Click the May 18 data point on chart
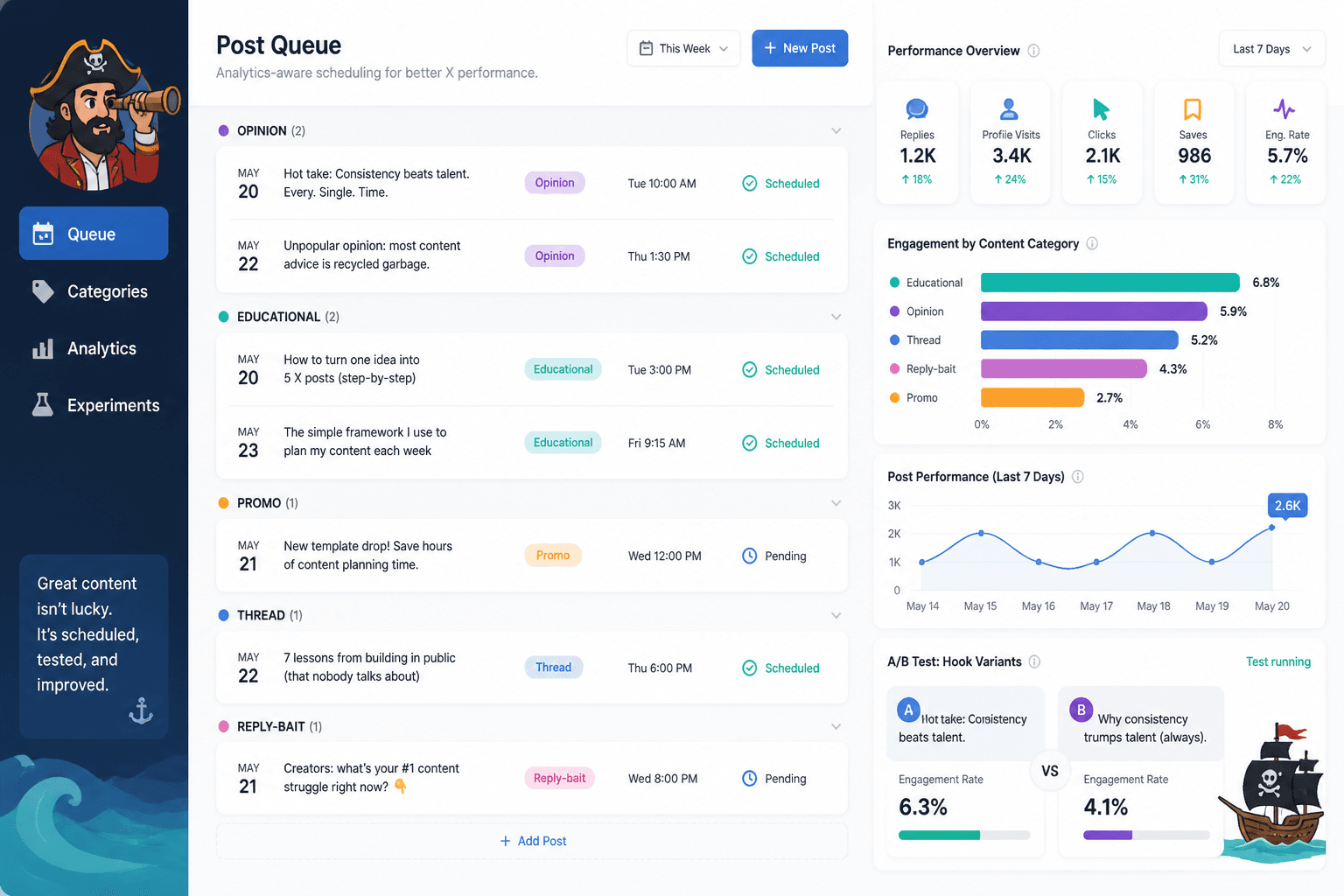The height and width of the screenshot is (896, 1344). click(1152, 533)
